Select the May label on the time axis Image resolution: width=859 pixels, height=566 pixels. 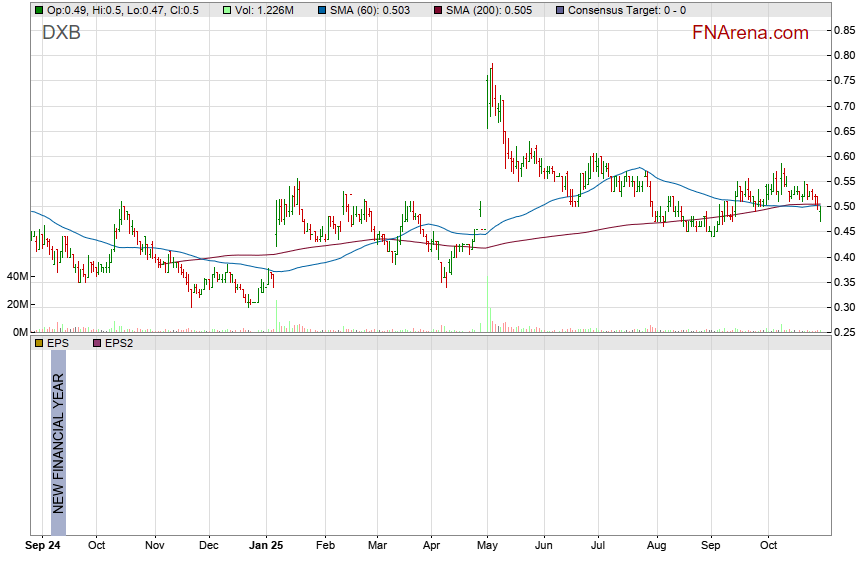point(487,547)
